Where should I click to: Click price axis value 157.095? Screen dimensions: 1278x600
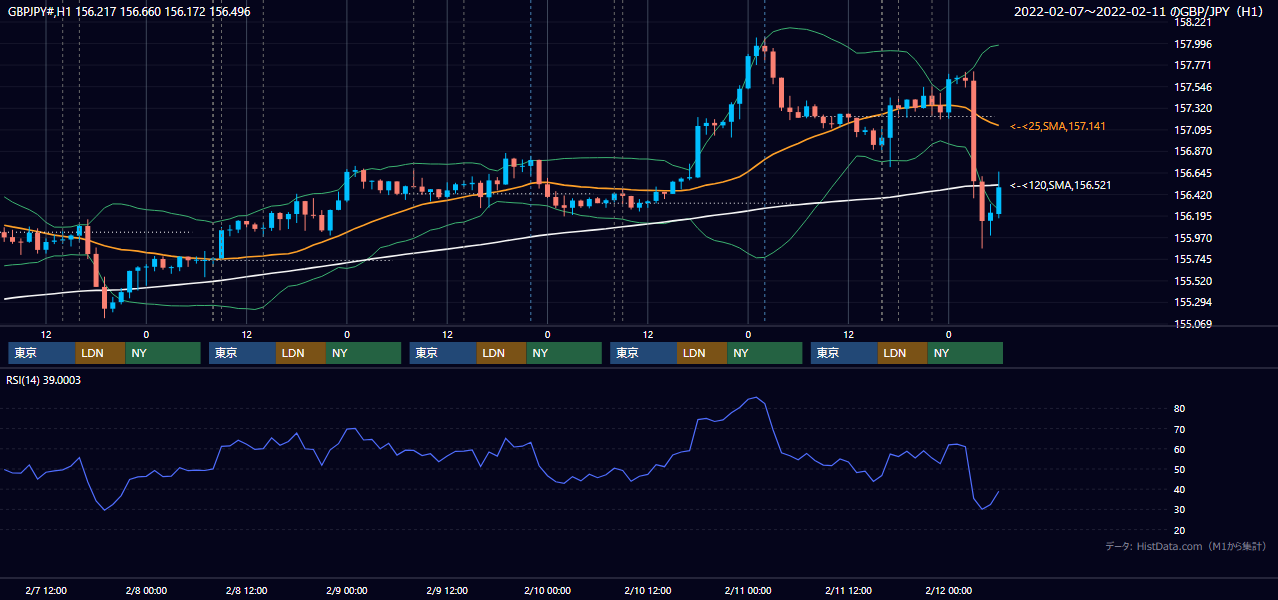tap(1193, 130)
